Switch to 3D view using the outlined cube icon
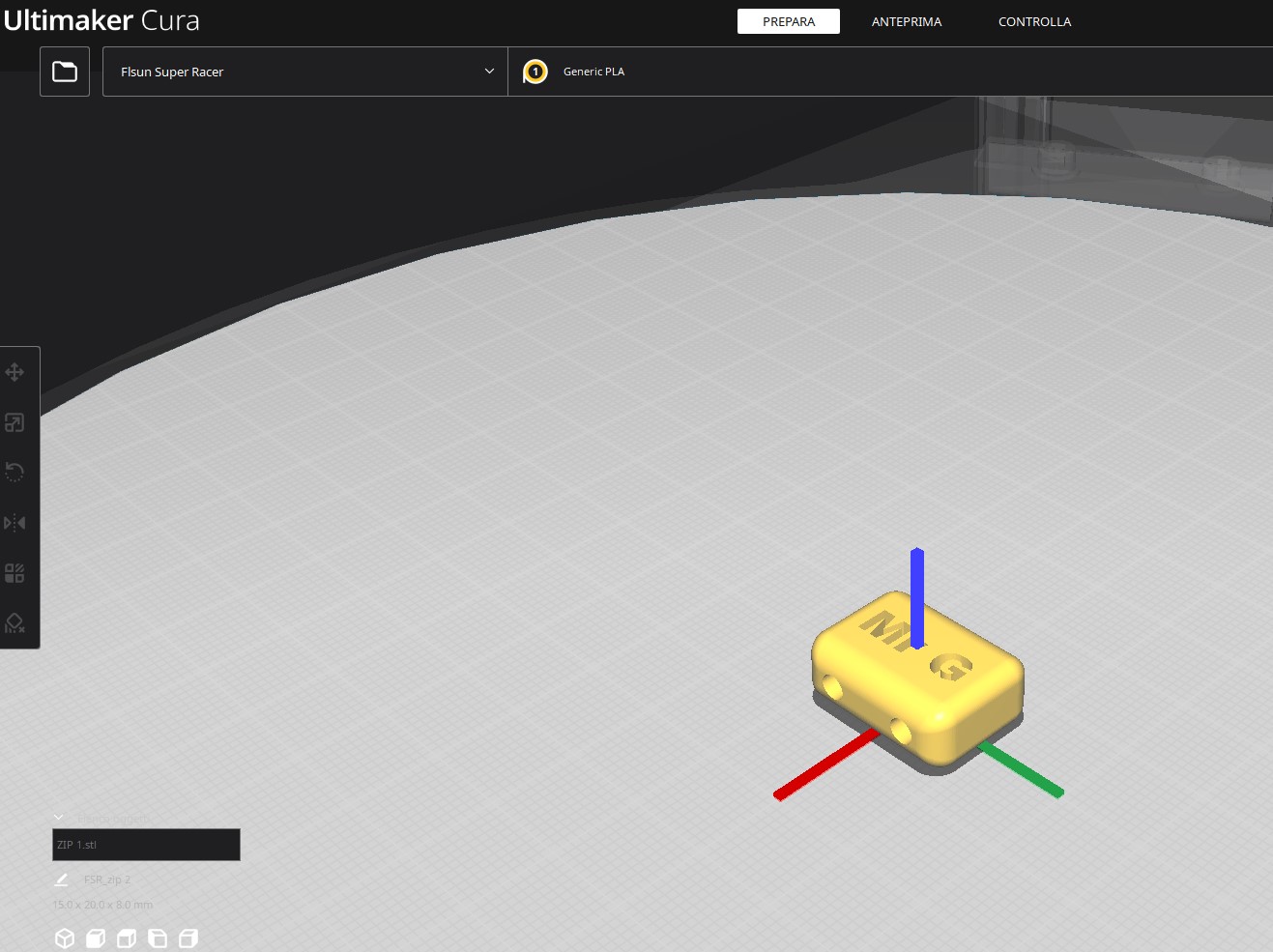The height and width of the screenshot is (952, 1273). click(65, 938)
